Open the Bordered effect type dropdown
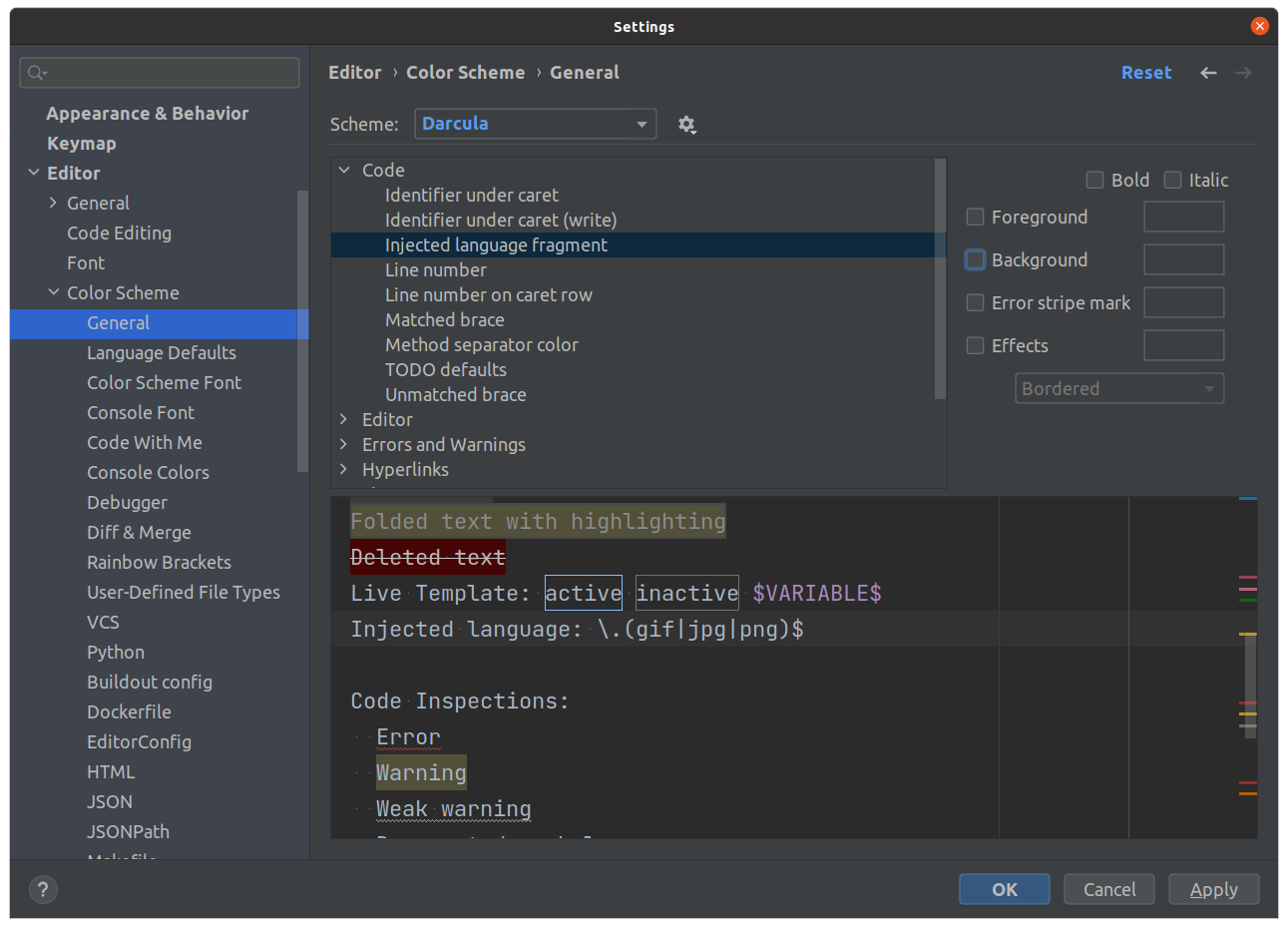The height and width of the screenshot is (928, 1288). (1119, 388)
